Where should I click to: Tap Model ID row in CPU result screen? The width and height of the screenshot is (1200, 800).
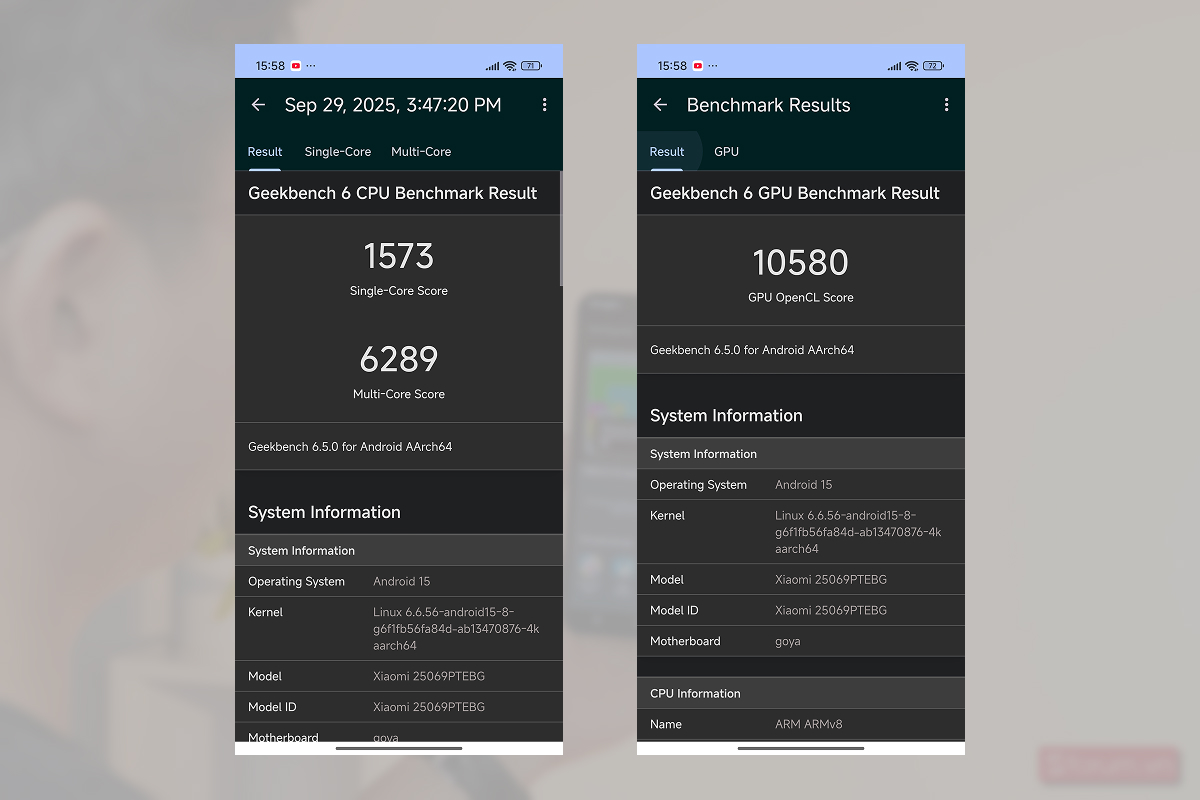pos(399,707)
